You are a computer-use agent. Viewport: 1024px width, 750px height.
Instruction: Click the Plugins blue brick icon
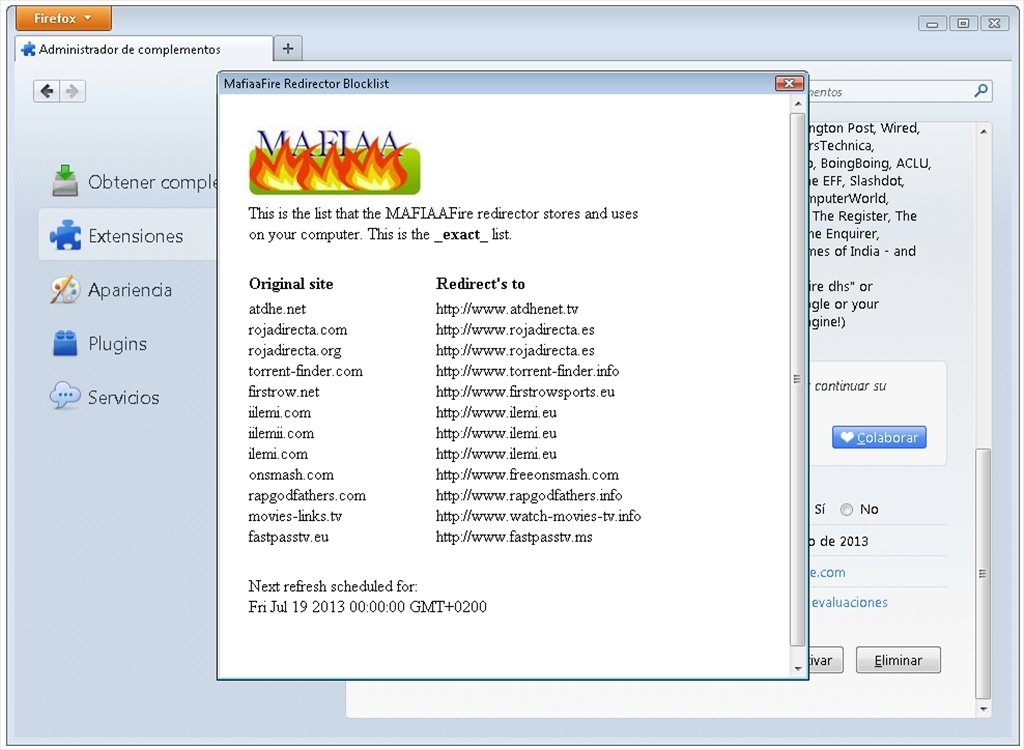tap(65, 343)
